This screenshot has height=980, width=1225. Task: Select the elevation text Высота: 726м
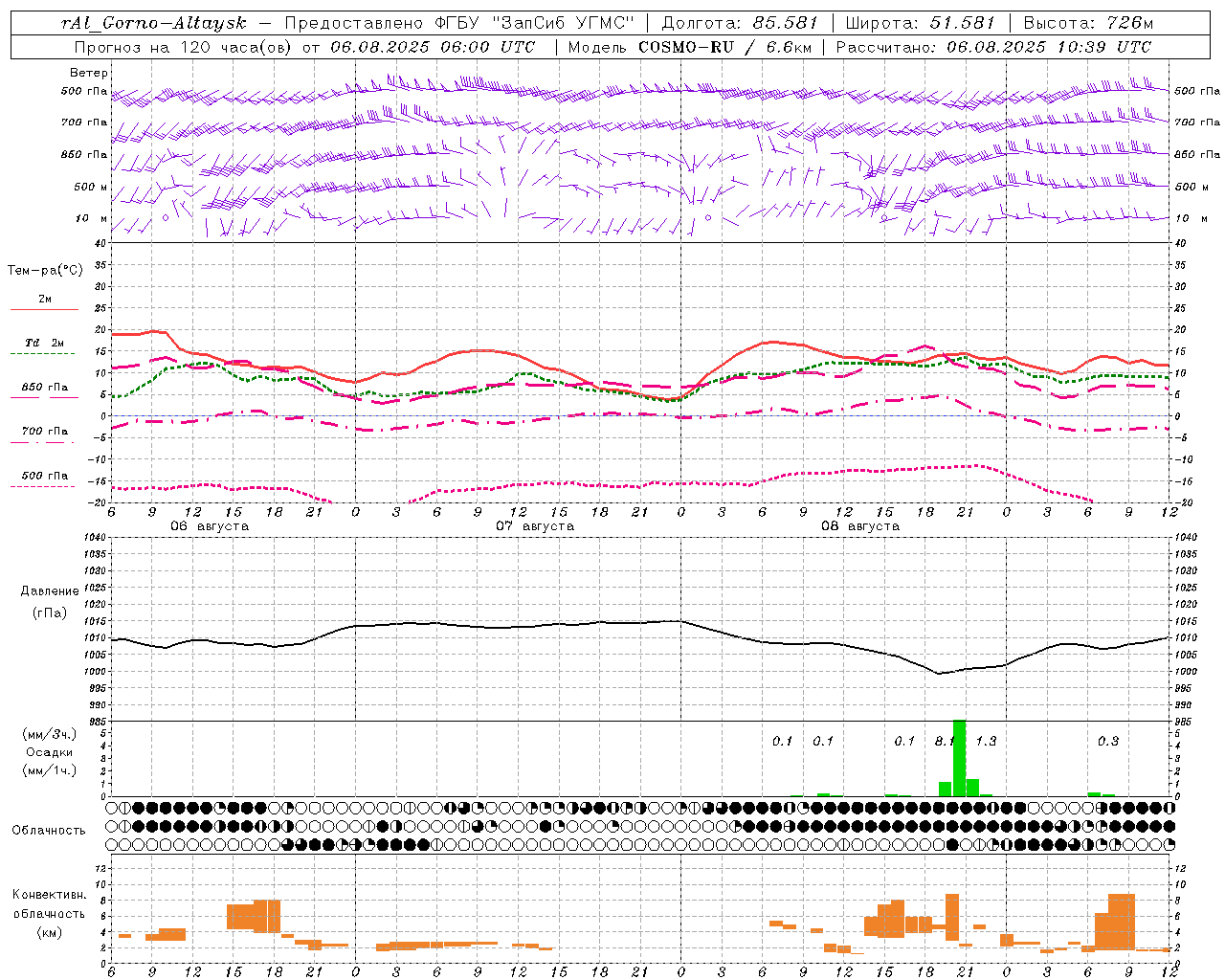(x=1088, y=23)
